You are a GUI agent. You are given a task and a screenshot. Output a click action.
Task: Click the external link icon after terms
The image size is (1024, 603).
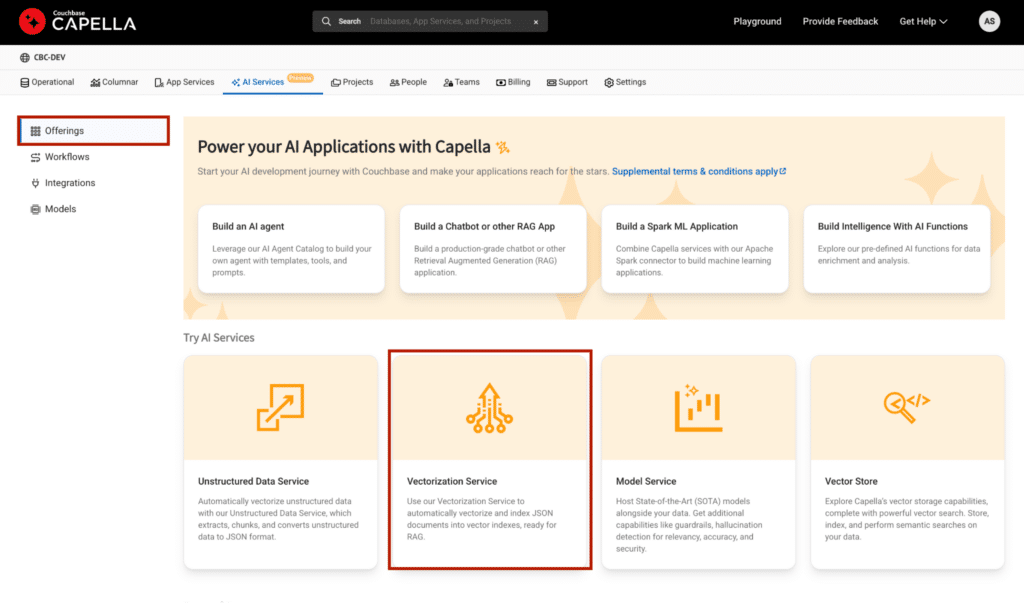pyautogui.click(x=783, y=171)
